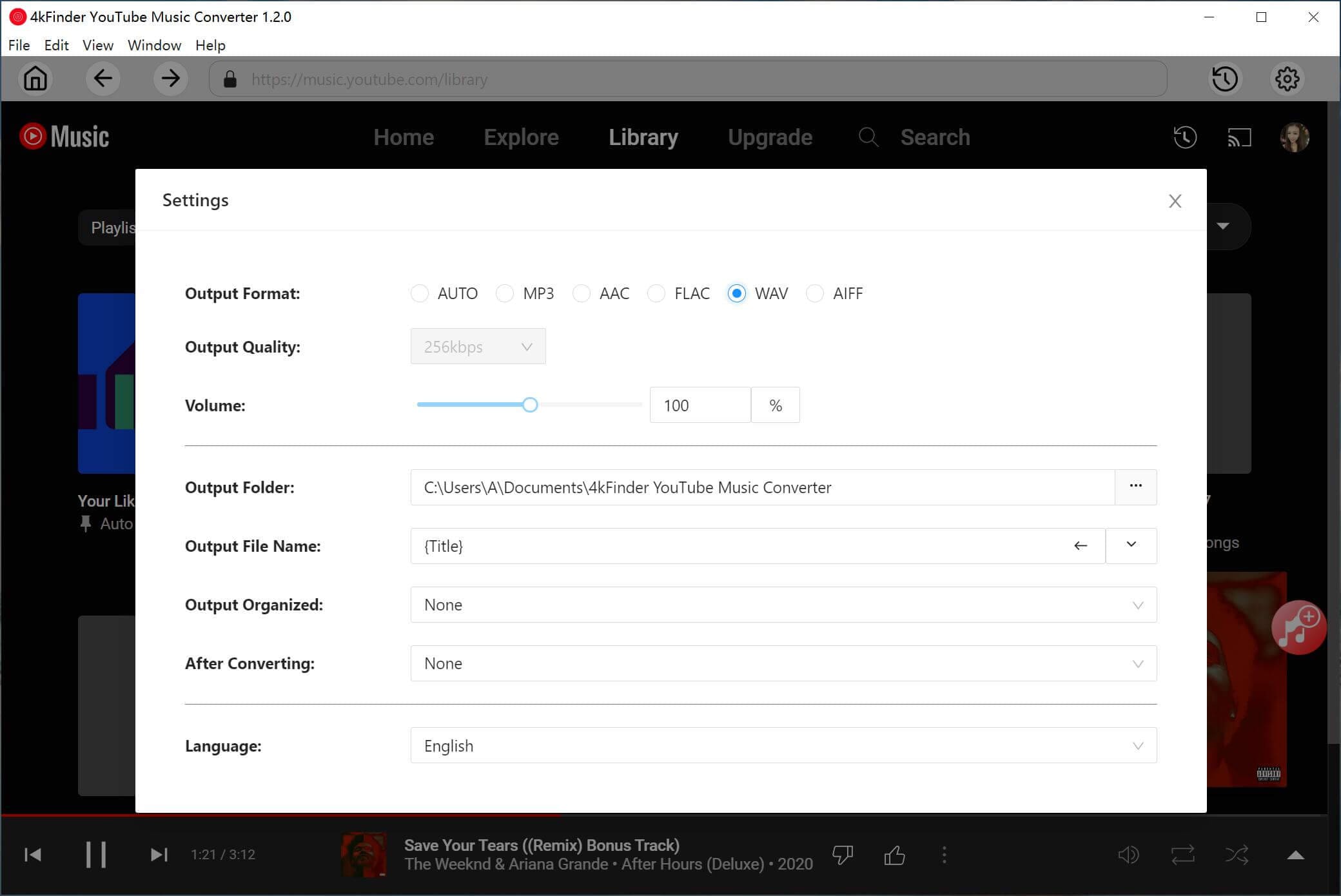The image size is (1341, 896).
Task: Drag the Volume slider to adjust level
Action: click(530, 405)
